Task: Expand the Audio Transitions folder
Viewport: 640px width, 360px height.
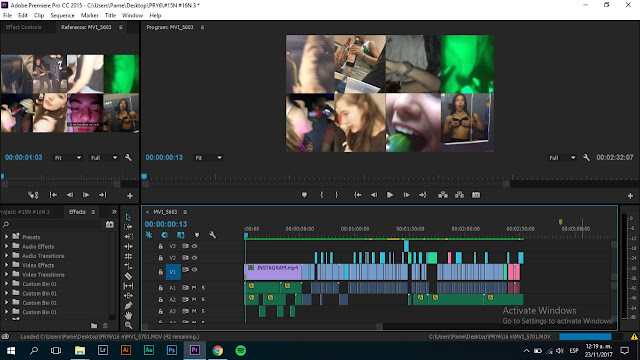Action: pyautogui.click(x=6, y=256)
